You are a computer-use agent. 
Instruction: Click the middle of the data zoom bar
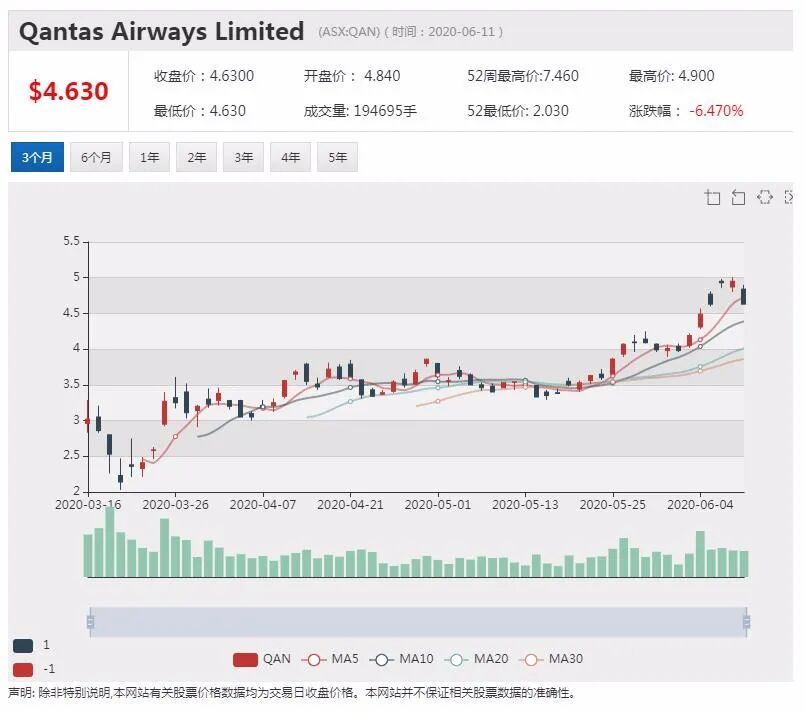pos(418,622)
